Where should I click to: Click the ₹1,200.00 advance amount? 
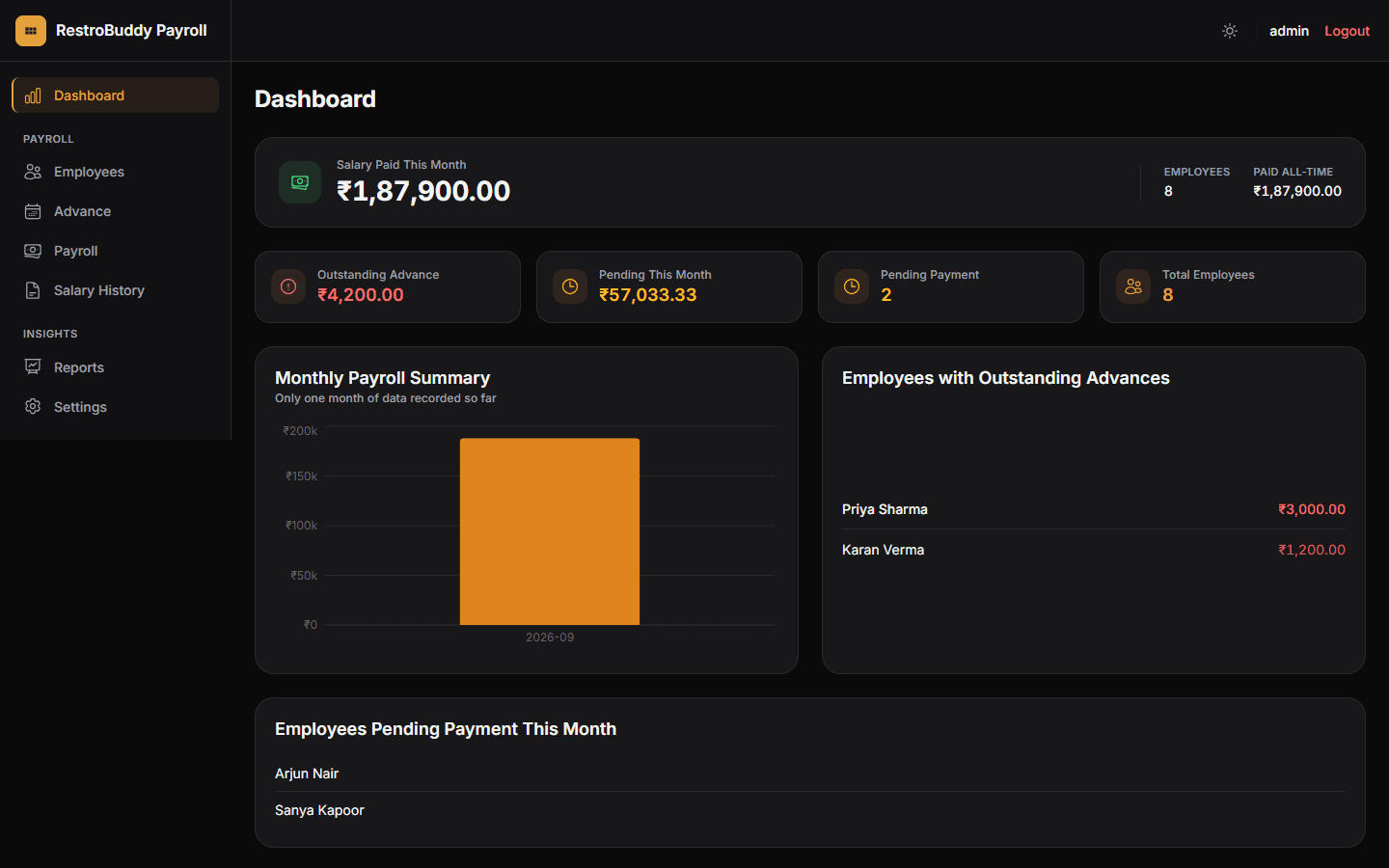tap(1312, 550)
